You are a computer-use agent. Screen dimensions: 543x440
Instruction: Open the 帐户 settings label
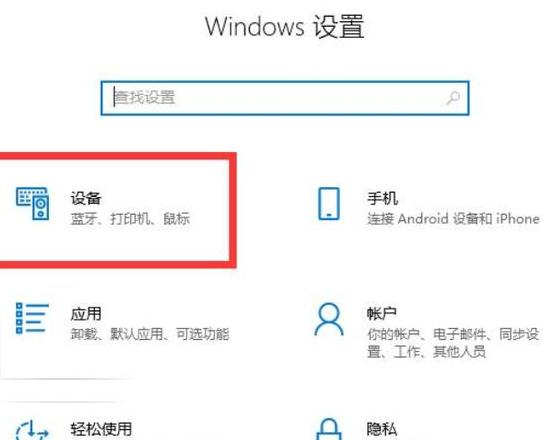[382, 314]
